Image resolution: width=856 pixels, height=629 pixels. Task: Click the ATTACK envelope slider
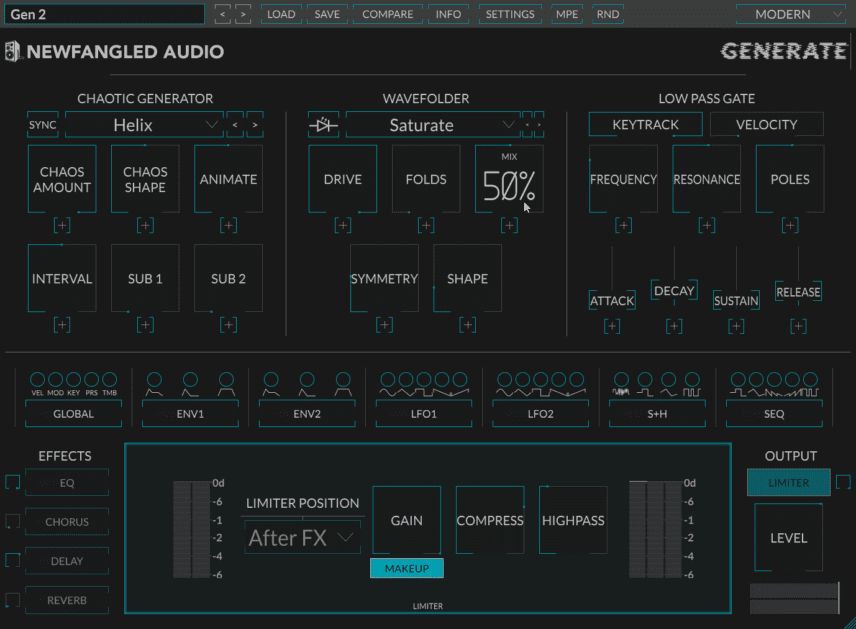pyautogui.click(x=612, y=300)
